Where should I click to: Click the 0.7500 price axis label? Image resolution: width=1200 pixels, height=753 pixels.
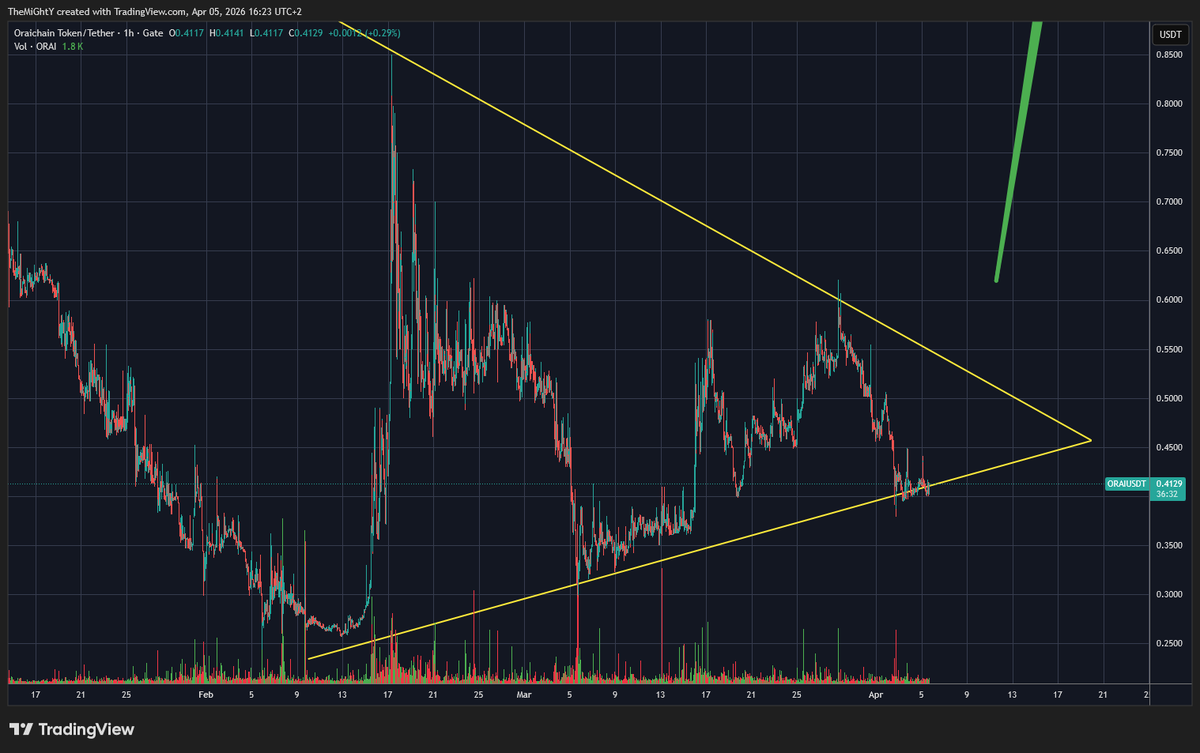tap(1170, 153)
